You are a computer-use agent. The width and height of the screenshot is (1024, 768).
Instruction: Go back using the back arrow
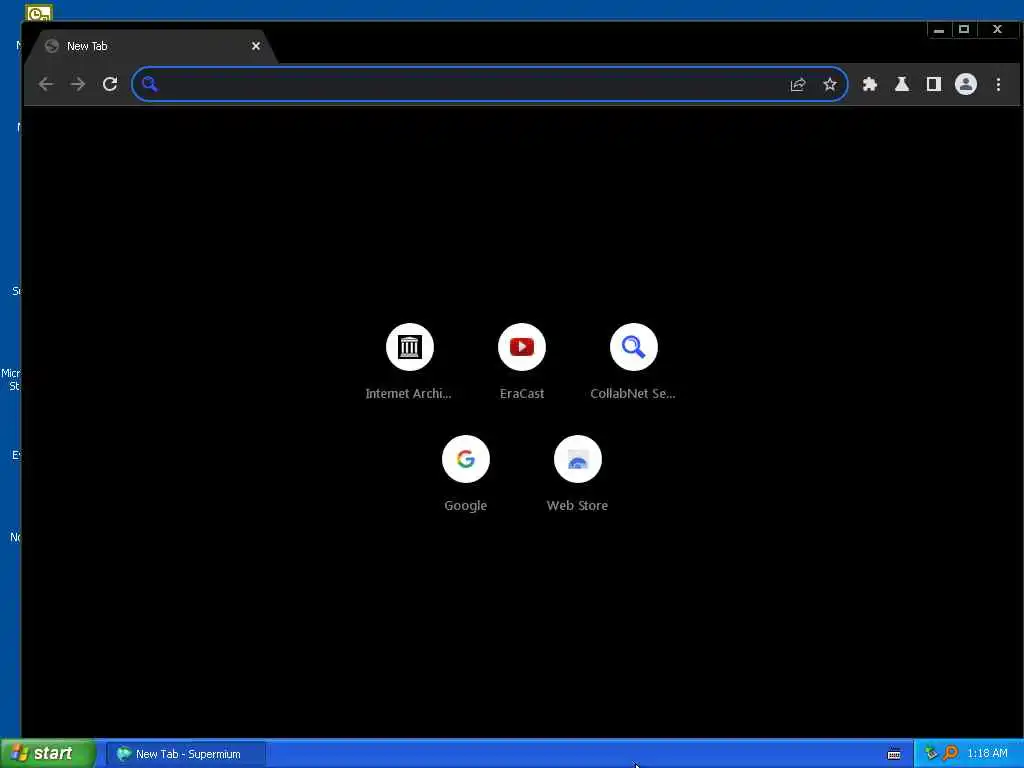[46, 84]
